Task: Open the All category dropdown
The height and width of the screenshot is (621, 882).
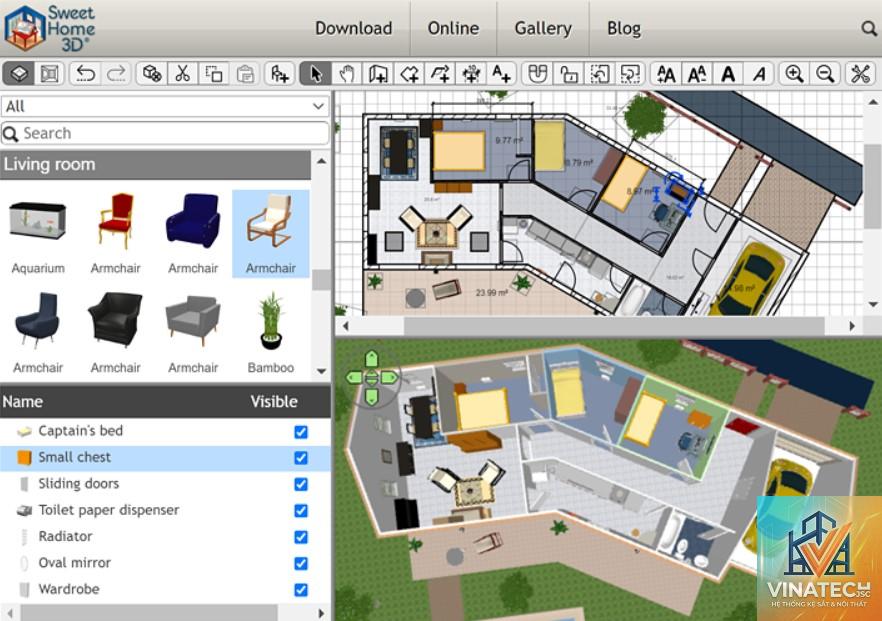Action: 165,106
